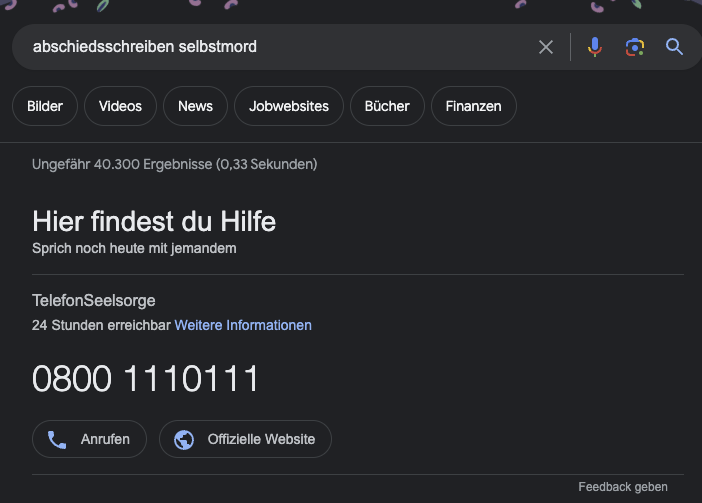Focus the search text field
The image size is (702, 503).
click(270, 47)
